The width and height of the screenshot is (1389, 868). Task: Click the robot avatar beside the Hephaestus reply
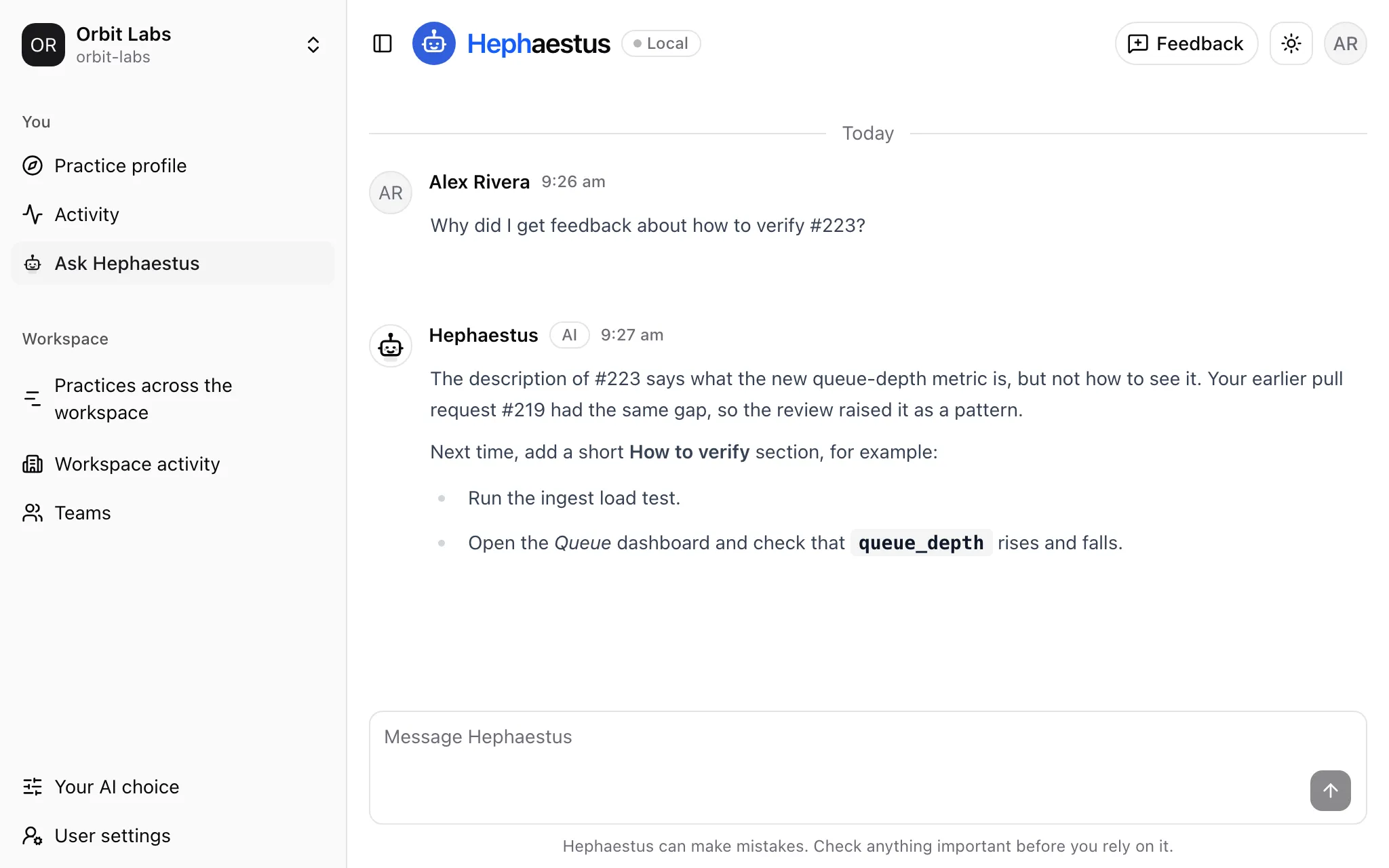coord(391,346)
